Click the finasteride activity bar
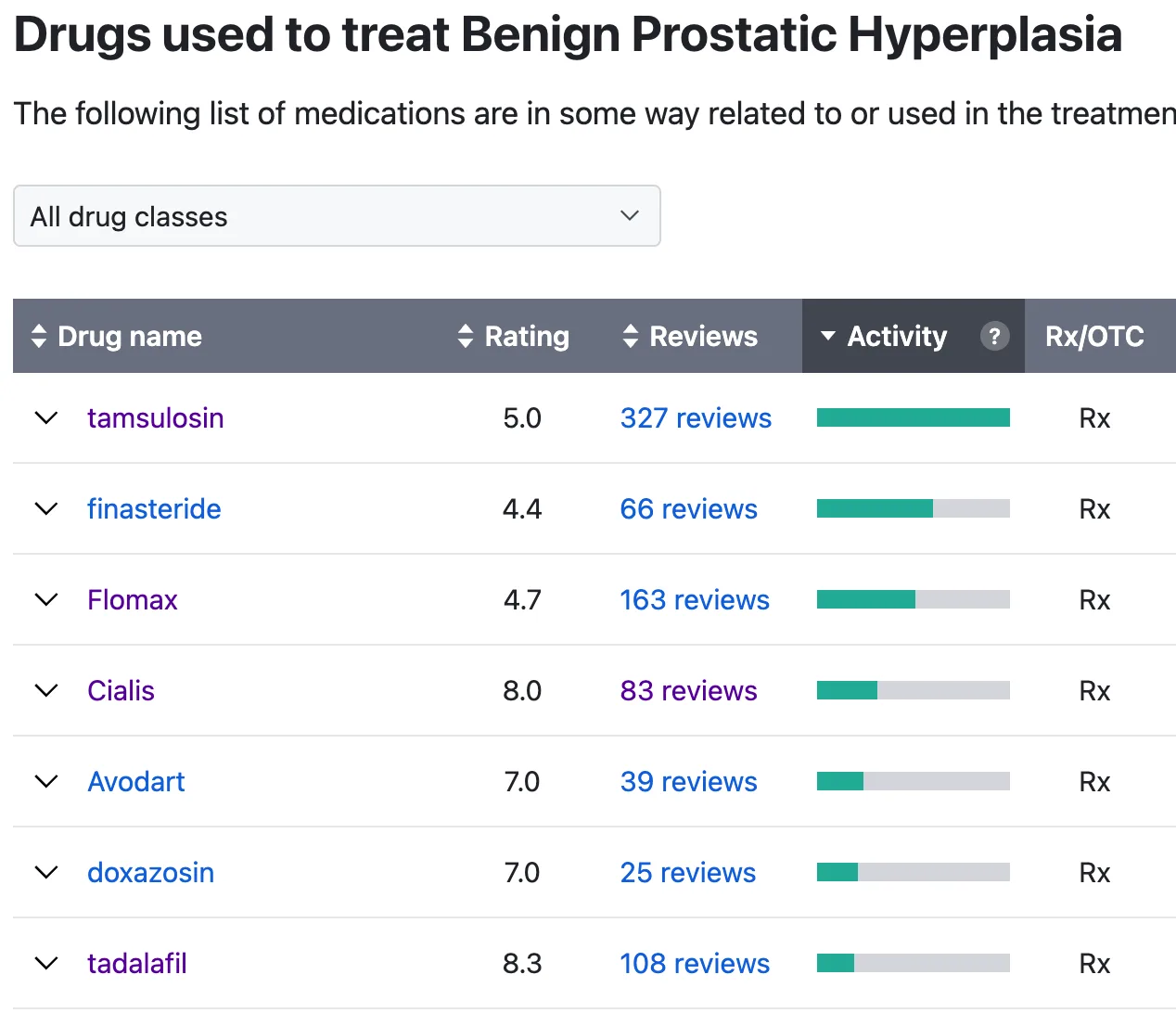Image resolution: width=1176 pixels, height=1013 pixels. (913, 509)
